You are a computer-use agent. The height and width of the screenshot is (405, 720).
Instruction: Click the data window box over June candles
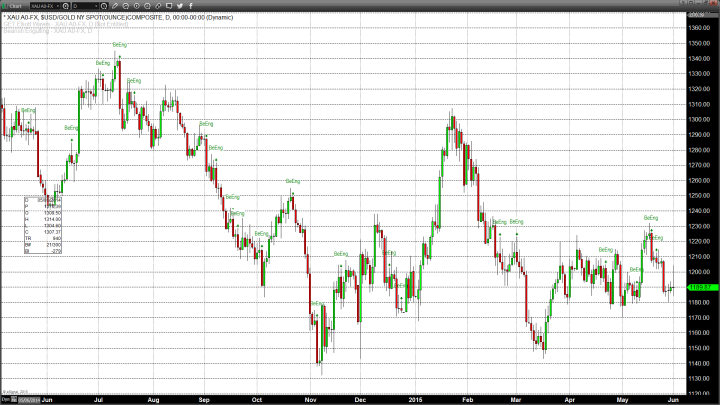[x=43, y=225]
